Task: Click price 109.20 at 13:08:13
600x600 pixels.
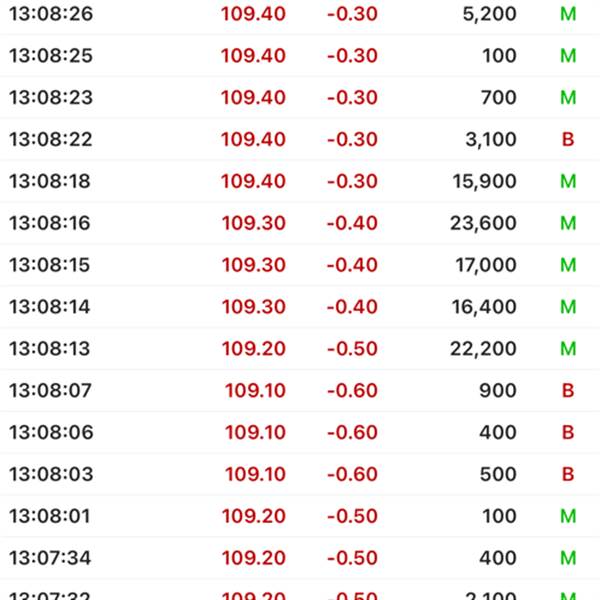Action: (x=254, y=349)
